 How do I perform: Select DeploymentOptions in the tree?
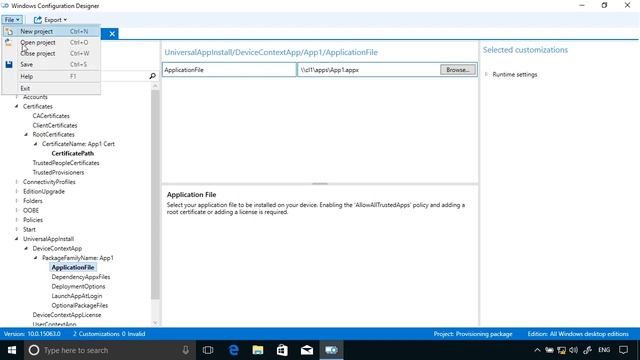78,286
